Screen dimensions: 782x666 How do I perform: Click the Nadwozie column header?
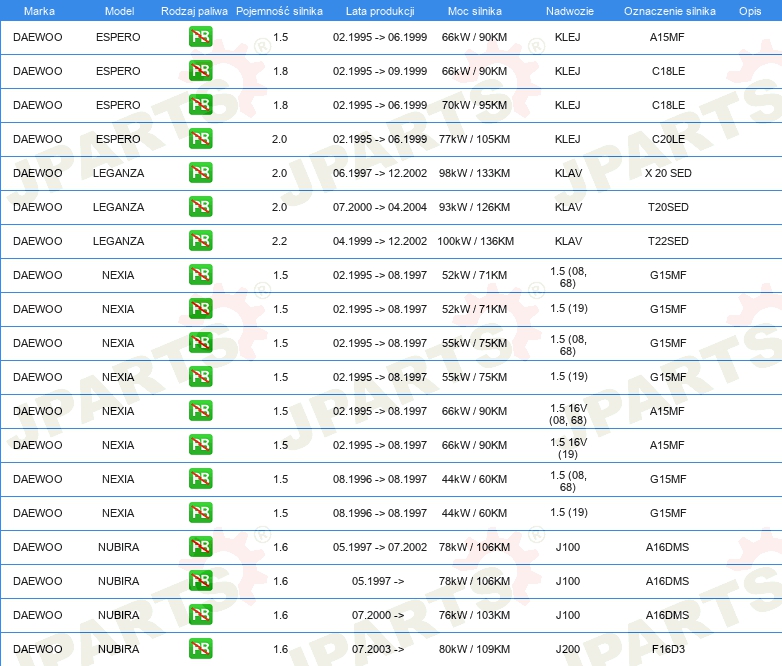pos(570,11)
